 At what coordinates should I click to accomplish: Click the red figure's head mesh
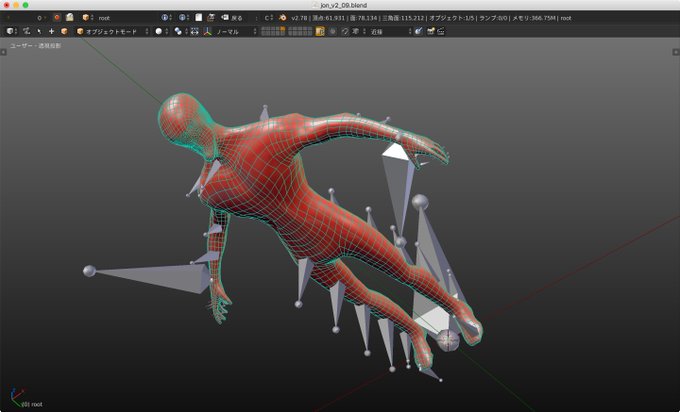coord(184,121)
